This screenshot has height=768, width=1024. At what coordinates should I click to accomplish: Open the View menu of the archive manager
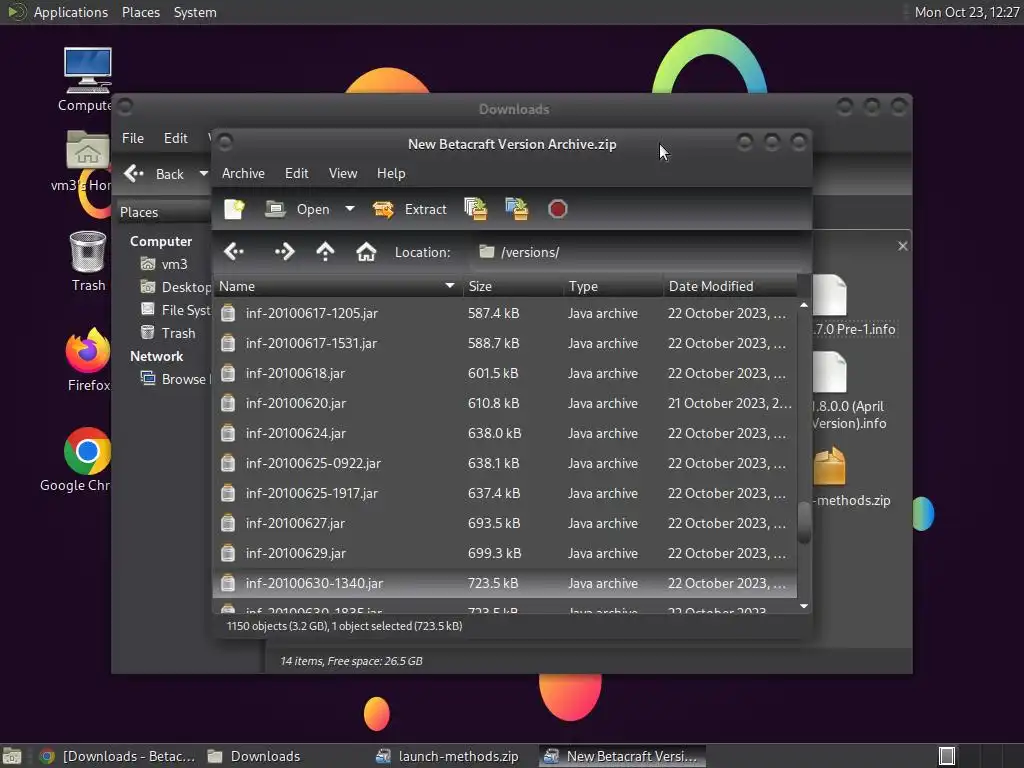(343, 173)
